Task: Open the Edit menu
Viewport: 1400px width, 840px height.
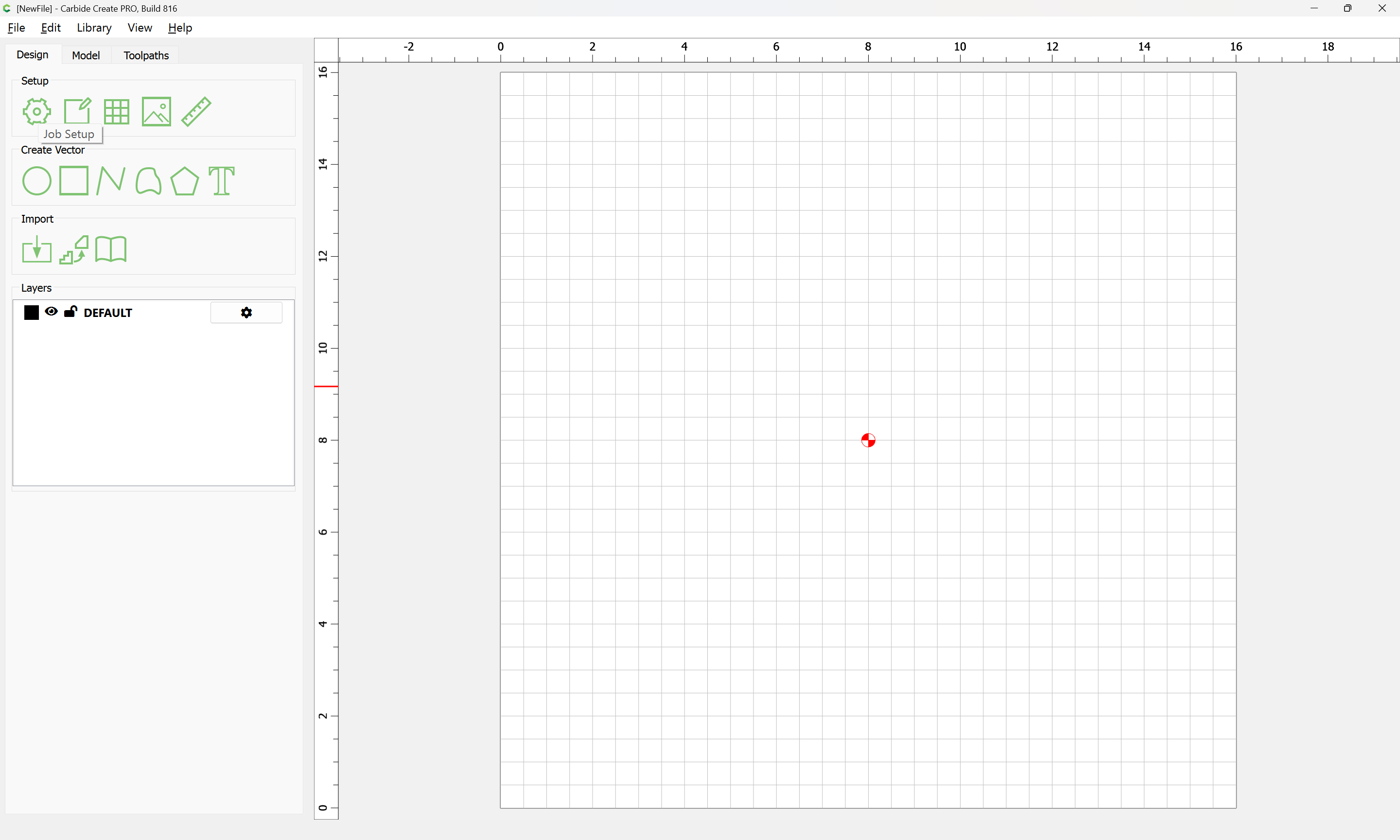Action: coord(51,28)
